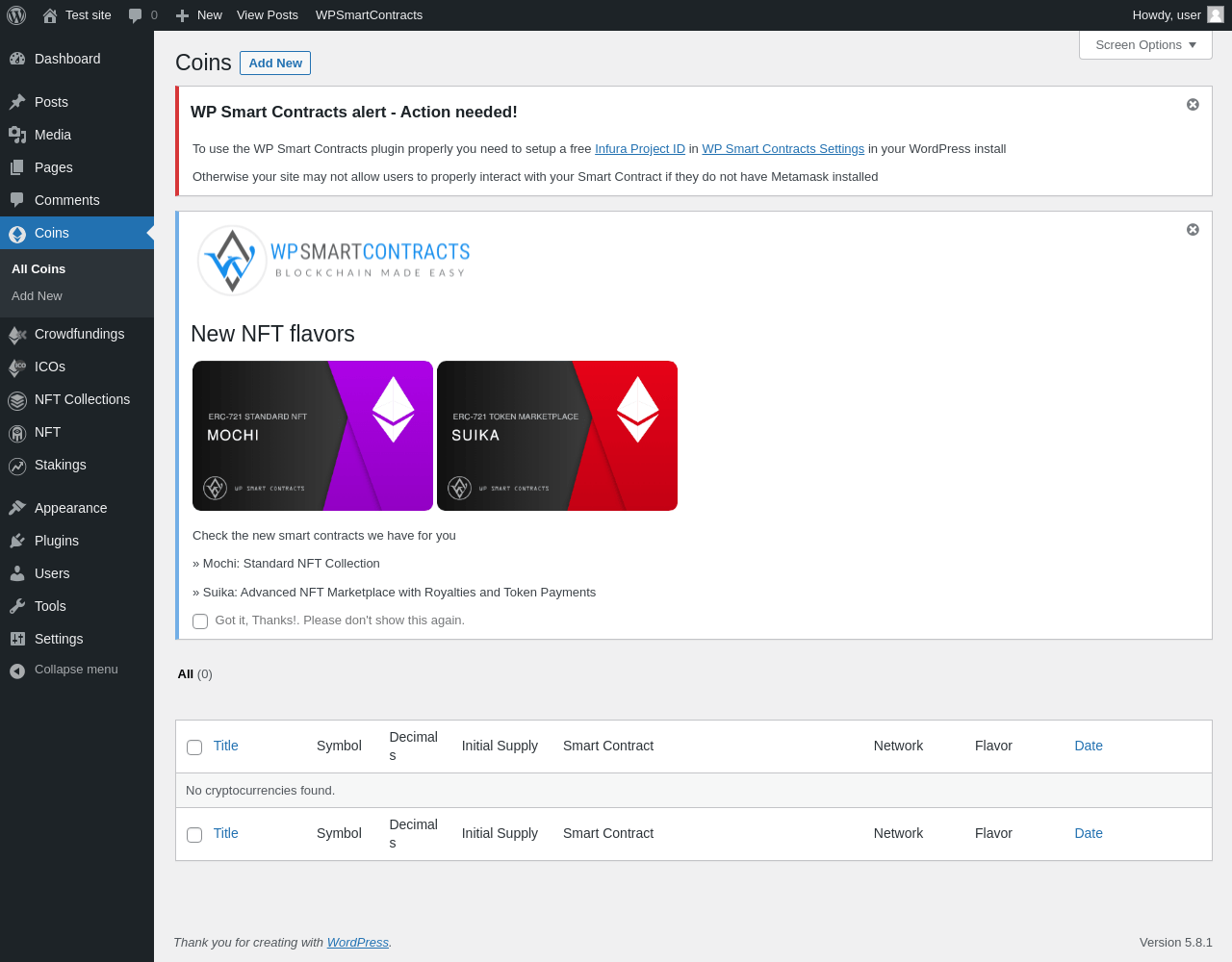
Task: Click the 'No cryptocurrencies found.' row
Action: click(x=694, y=791)
